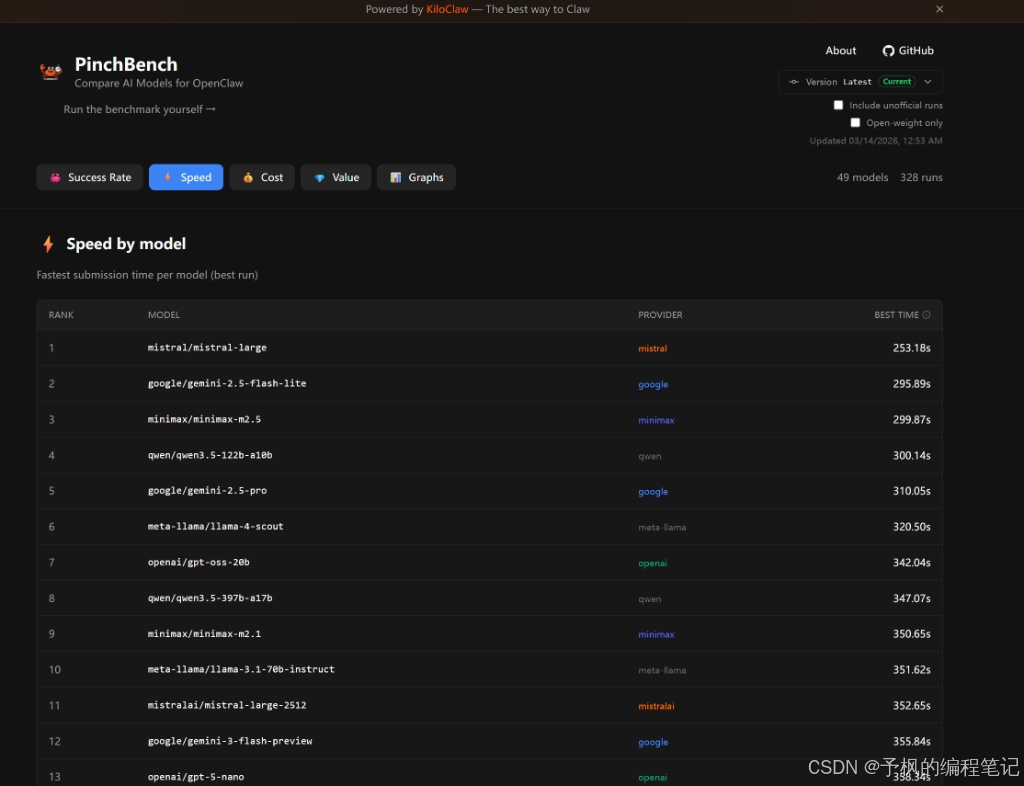Select model mistral/mistral-large
1024x786 pixels.
point(207,347)
